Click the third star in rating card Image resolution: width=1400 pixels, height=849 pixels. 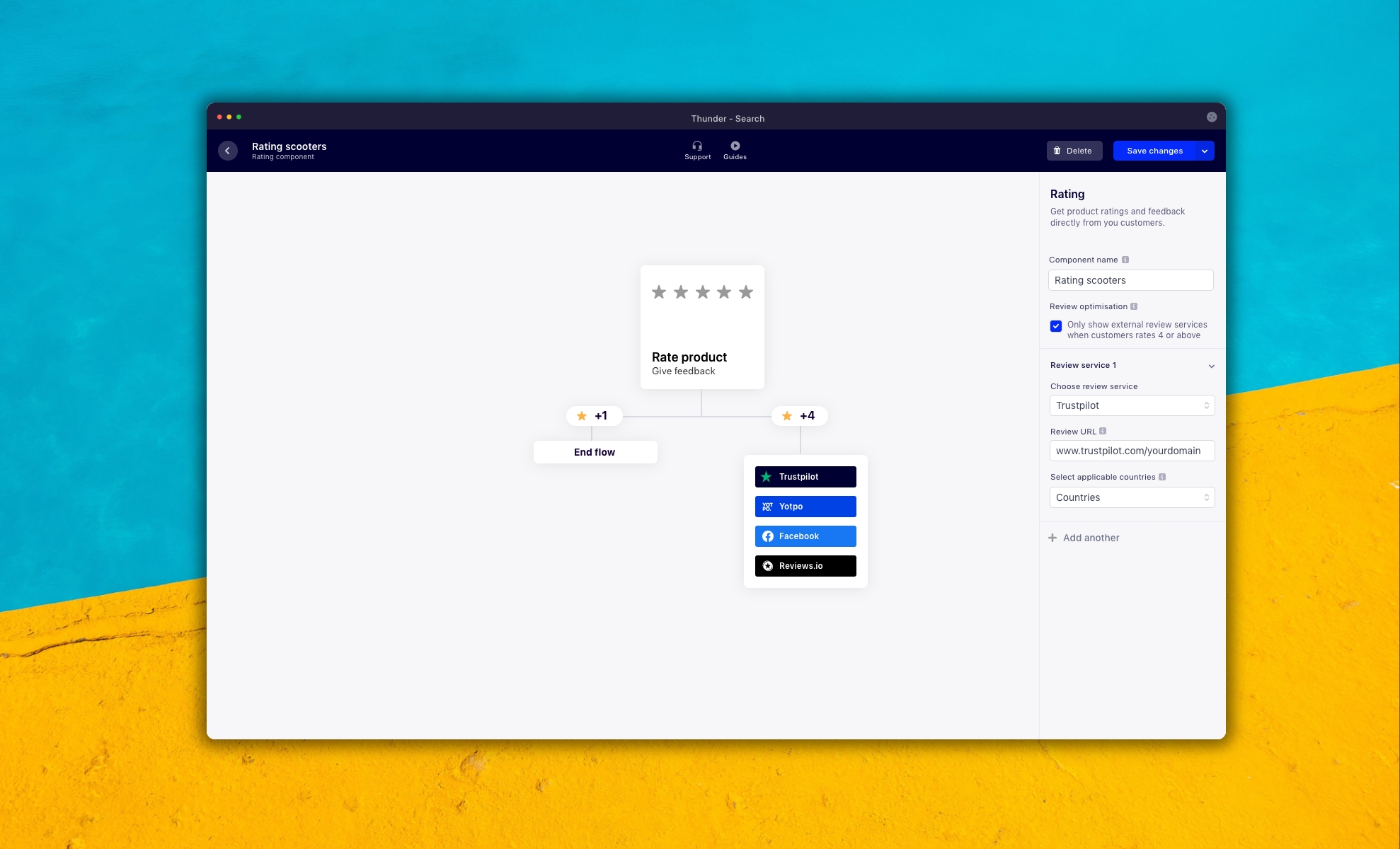[x=702, y=292]
